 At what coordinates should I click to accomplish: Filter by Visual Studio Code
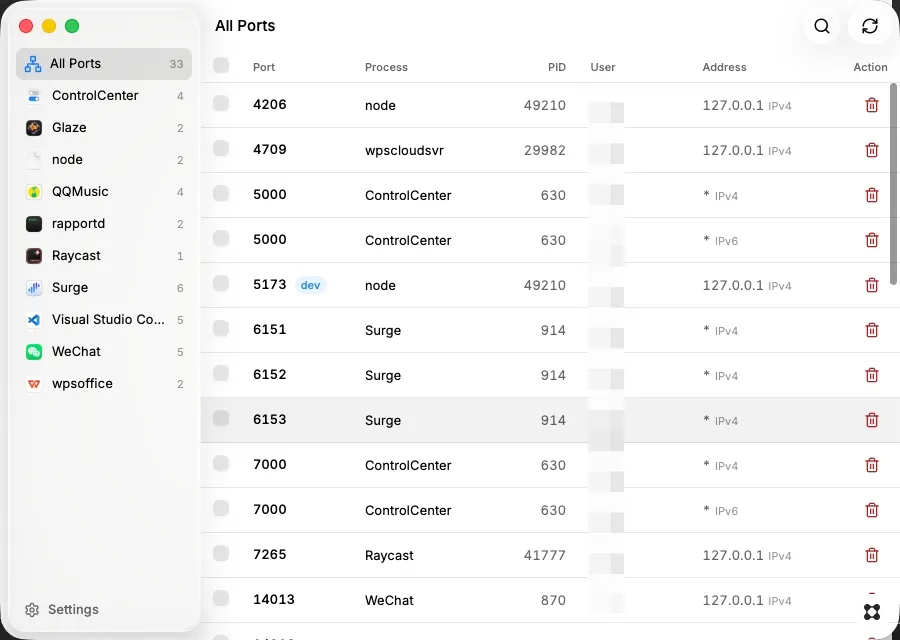tap(104, 320)
